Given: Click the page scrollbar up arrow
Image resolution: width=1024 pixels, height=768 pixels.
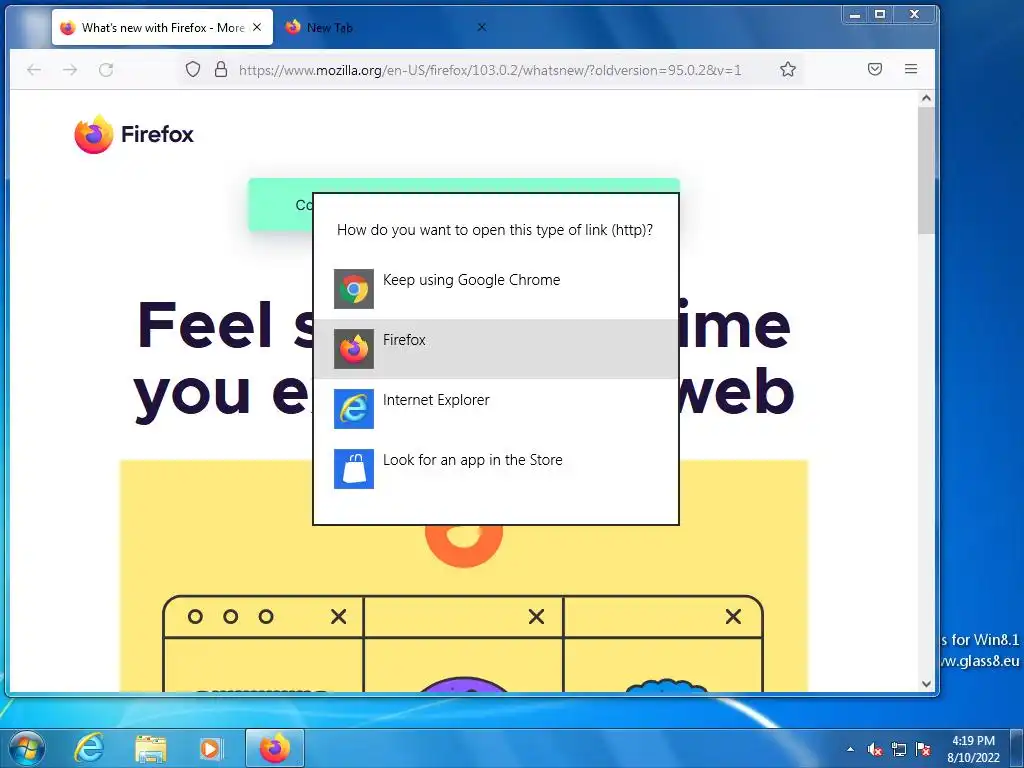Looking at the screenshot, I should pyautogui.click(x=926, y=99).
